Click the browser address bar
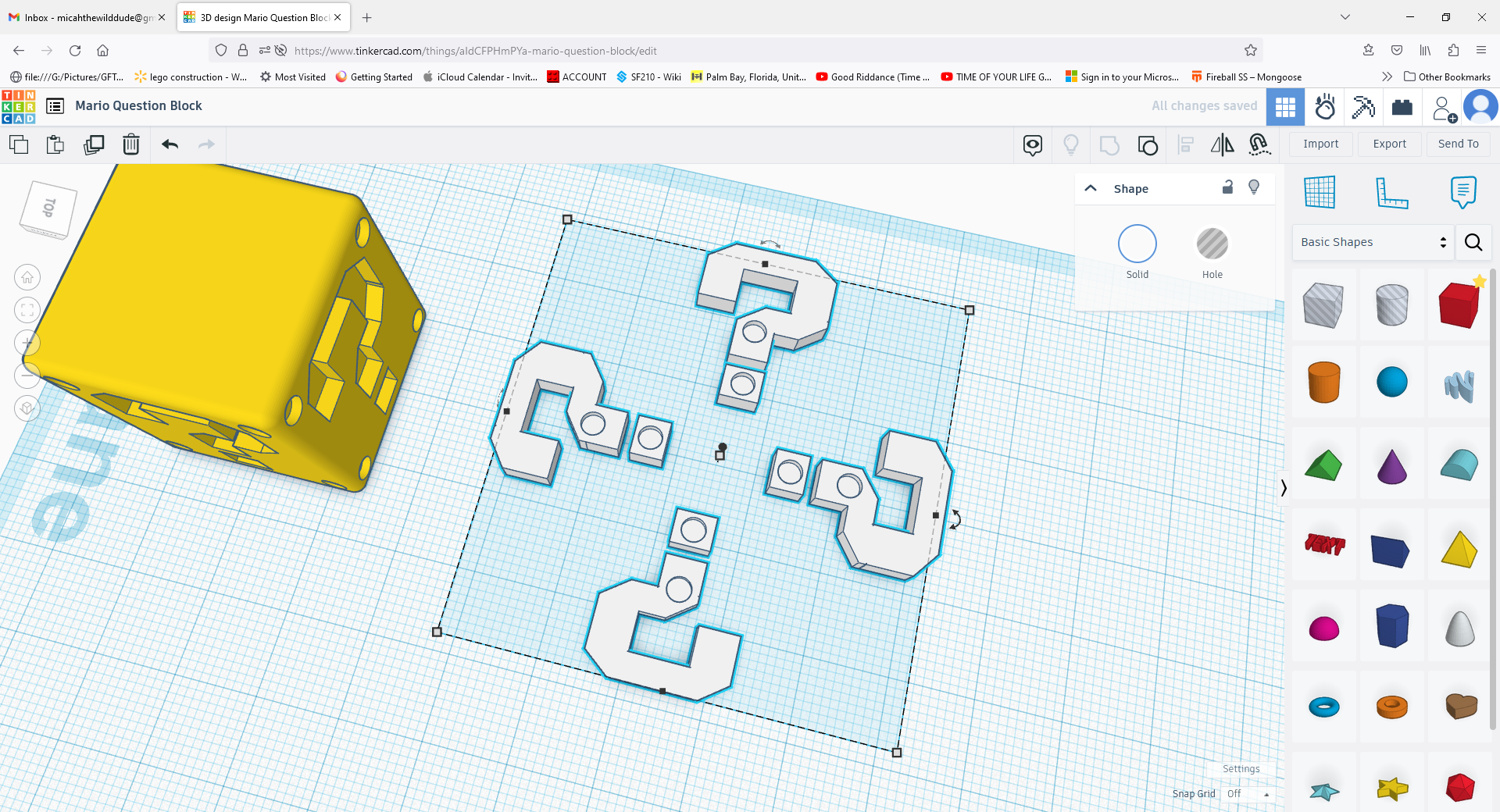 (734, 51)
